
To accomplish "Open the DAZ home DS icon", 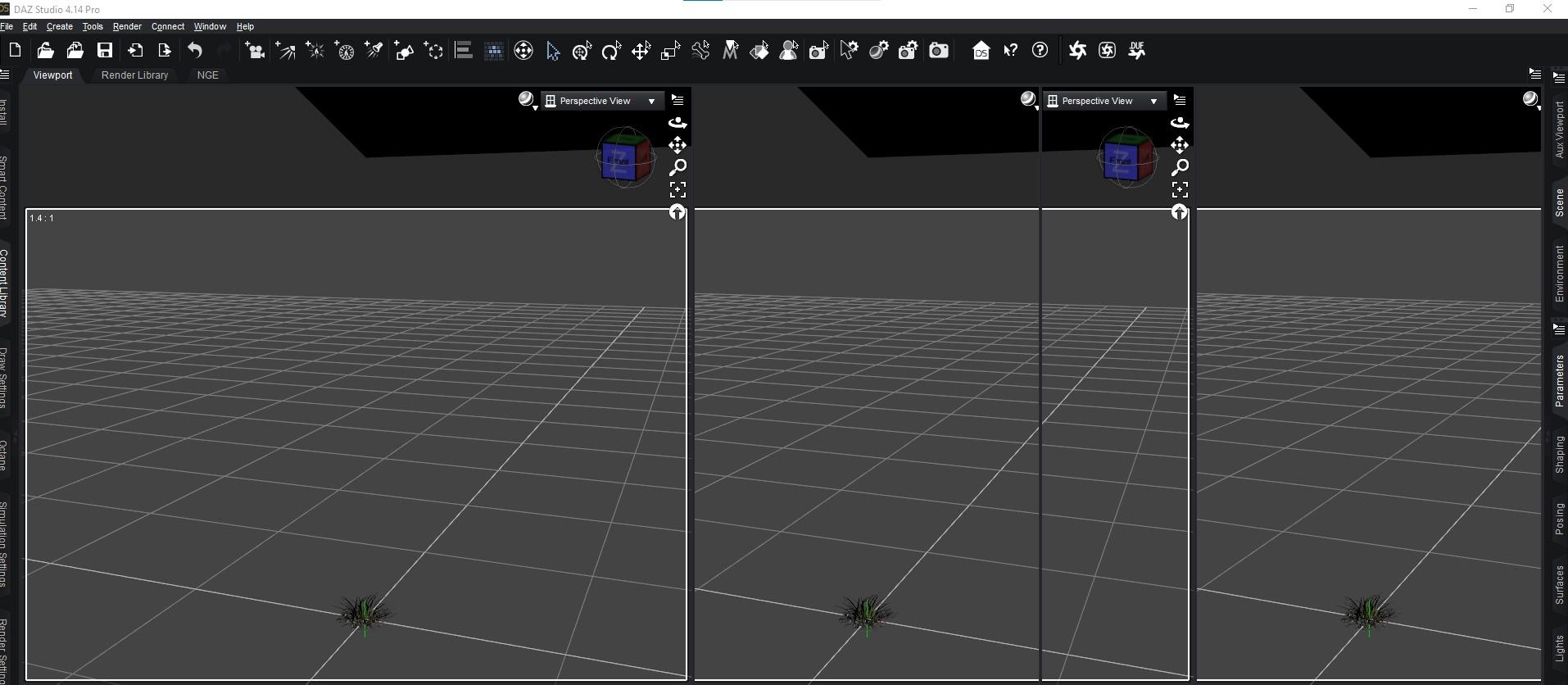I will (981, 51).
